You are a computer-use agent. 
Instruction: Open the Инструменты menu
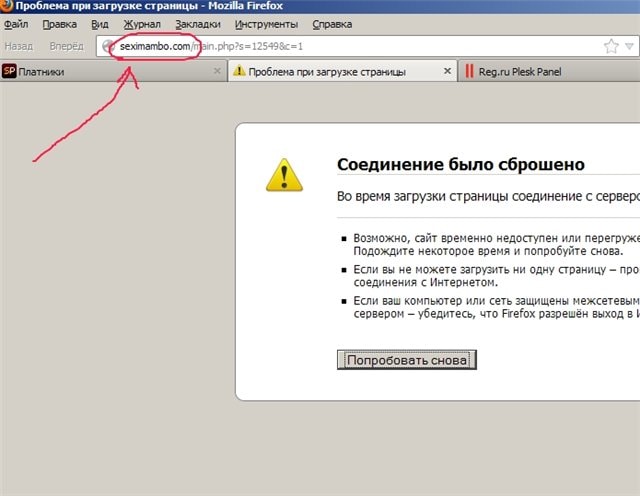pos(266,24)
